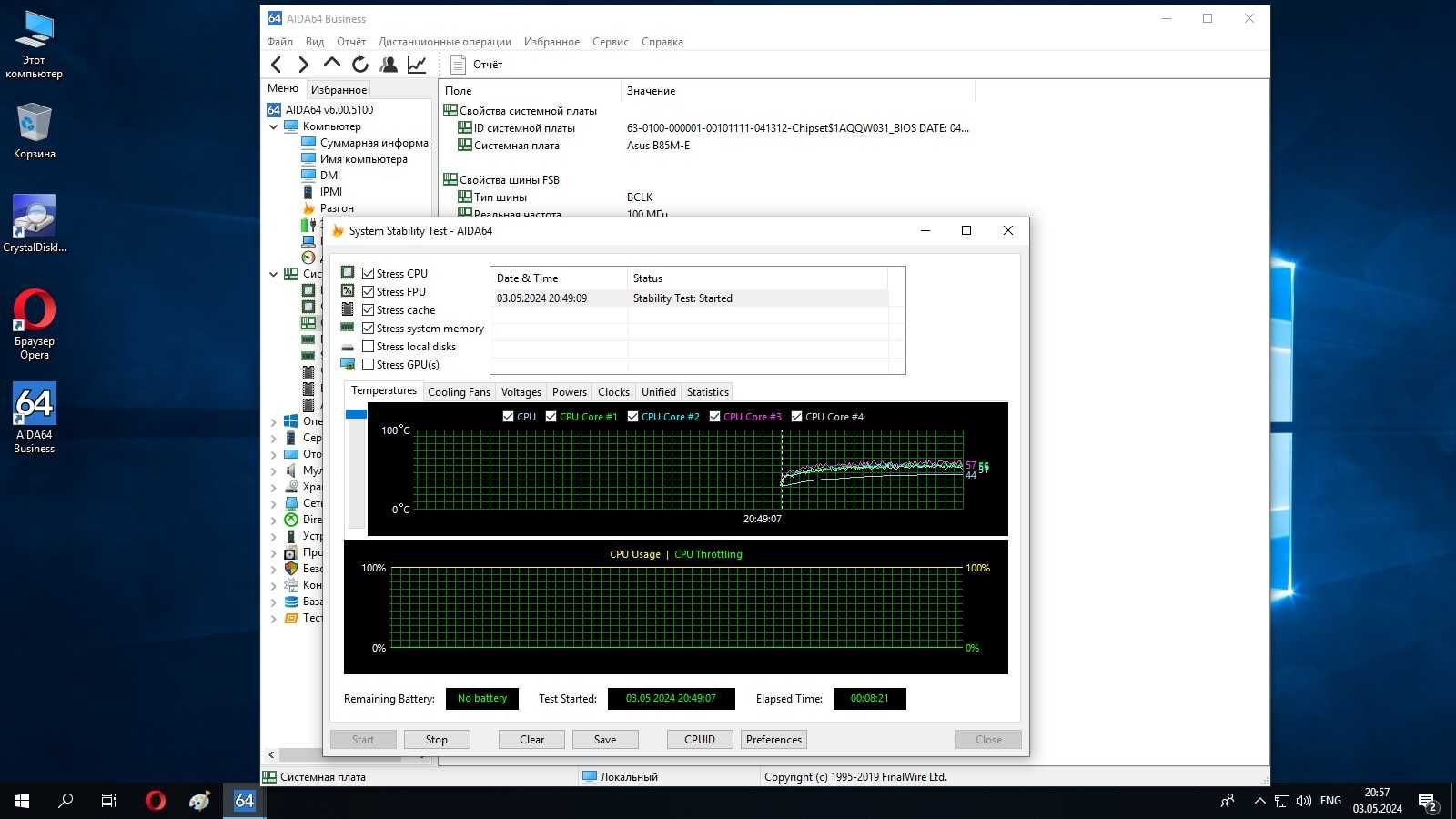Click AIDA64 icon on taskbar
Image resolution: width=1456 pixels, height=819 pixels.
pyautogui.click(x=244, y=801)
